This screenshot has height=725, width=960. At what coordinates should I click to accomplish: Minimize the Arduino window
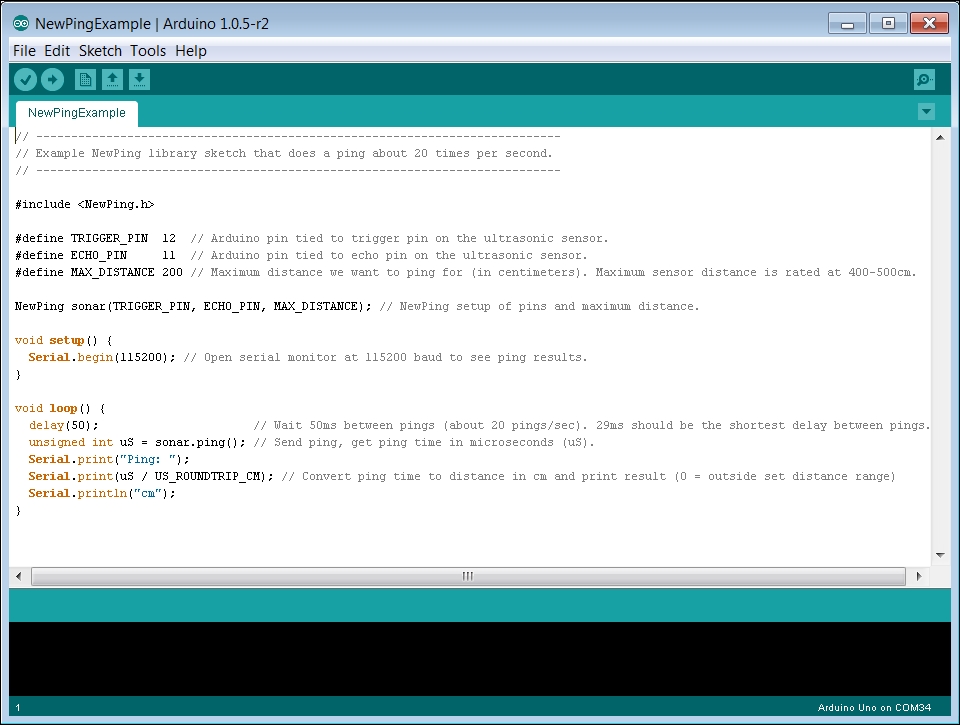847,24
